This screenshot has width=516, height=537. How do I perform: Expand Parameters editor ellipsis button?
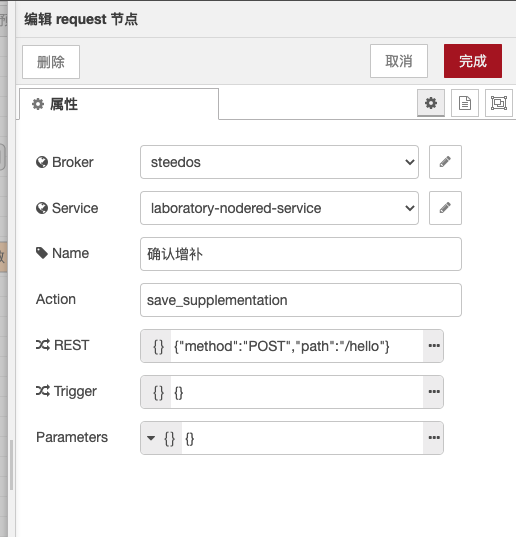coord(433,438)
